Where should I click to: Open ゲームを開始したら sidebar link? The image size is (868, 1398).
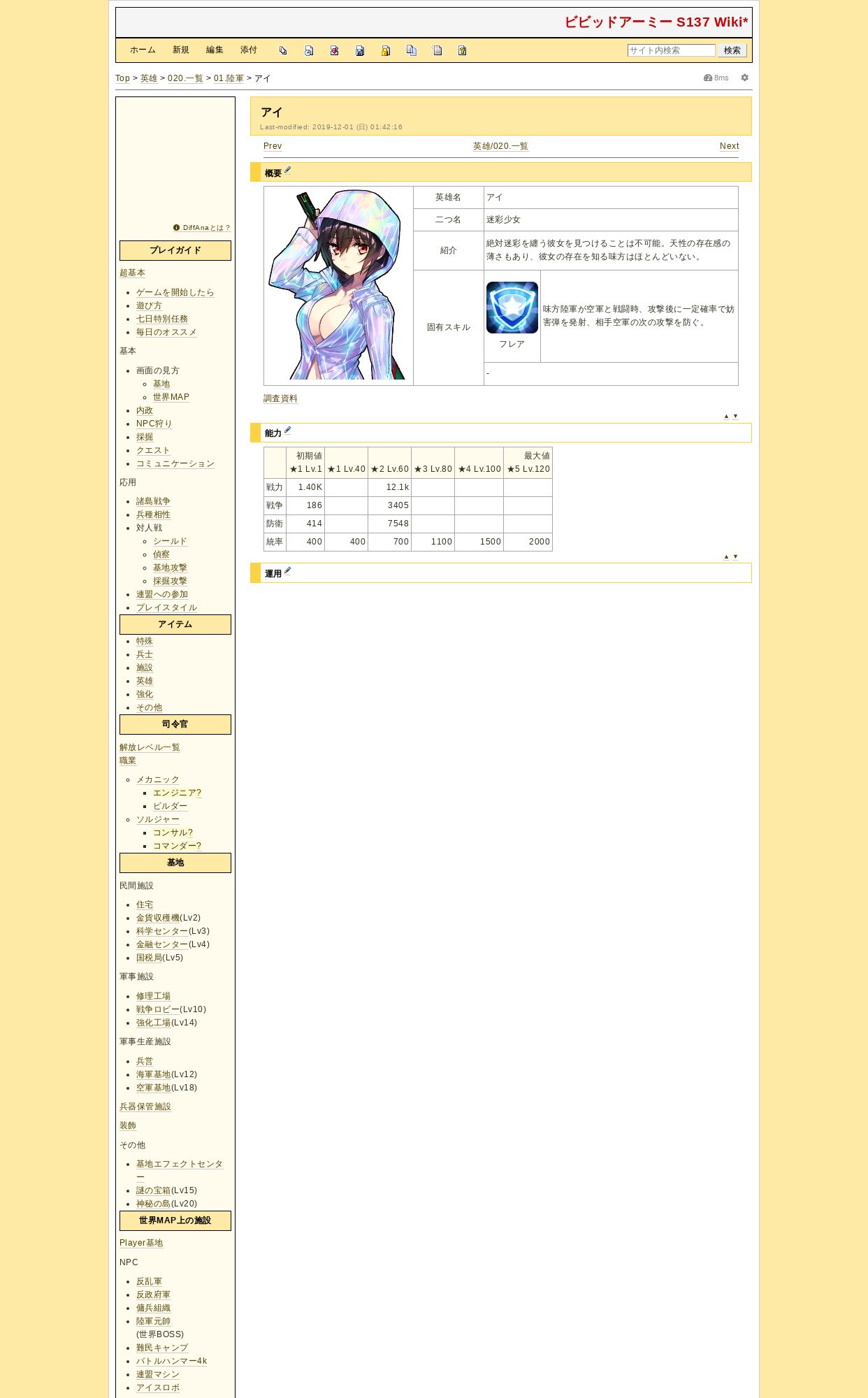pyautogui.click(x=175, y=292)
